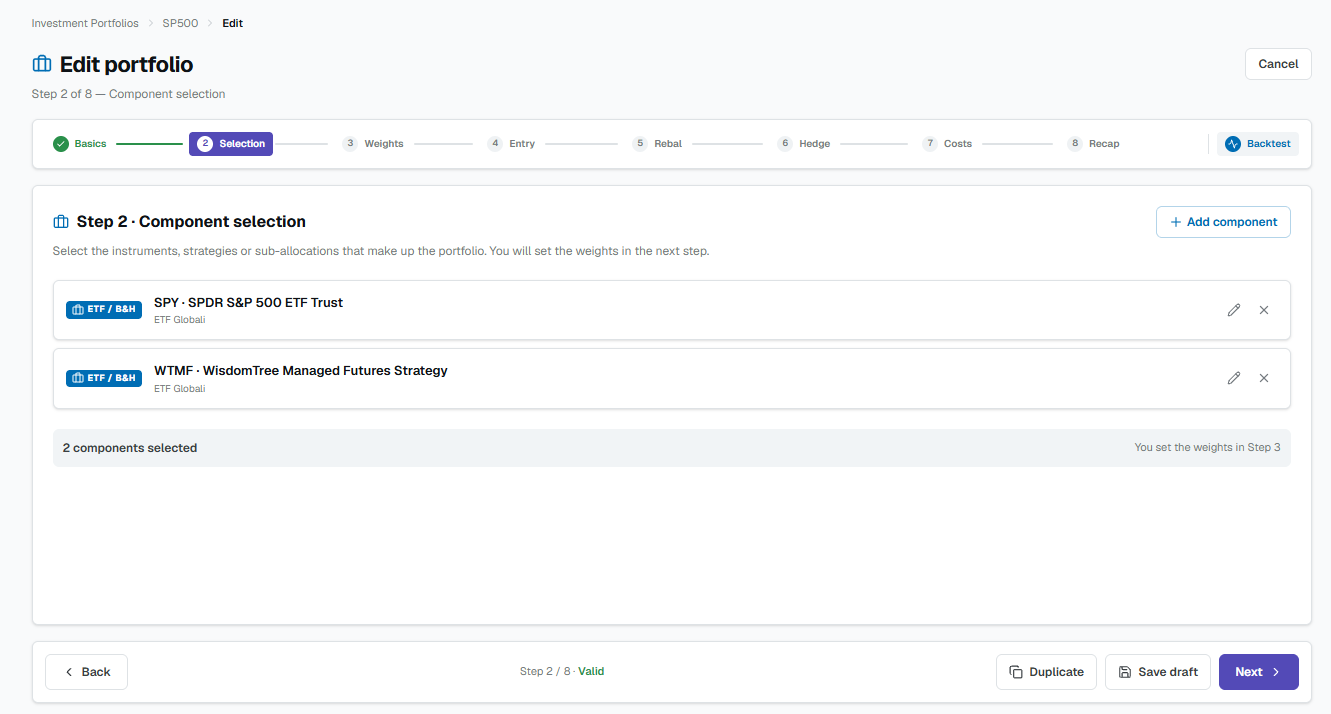Jump to the Rebal step
This screenshot has width=1331, height=714.
657,144
